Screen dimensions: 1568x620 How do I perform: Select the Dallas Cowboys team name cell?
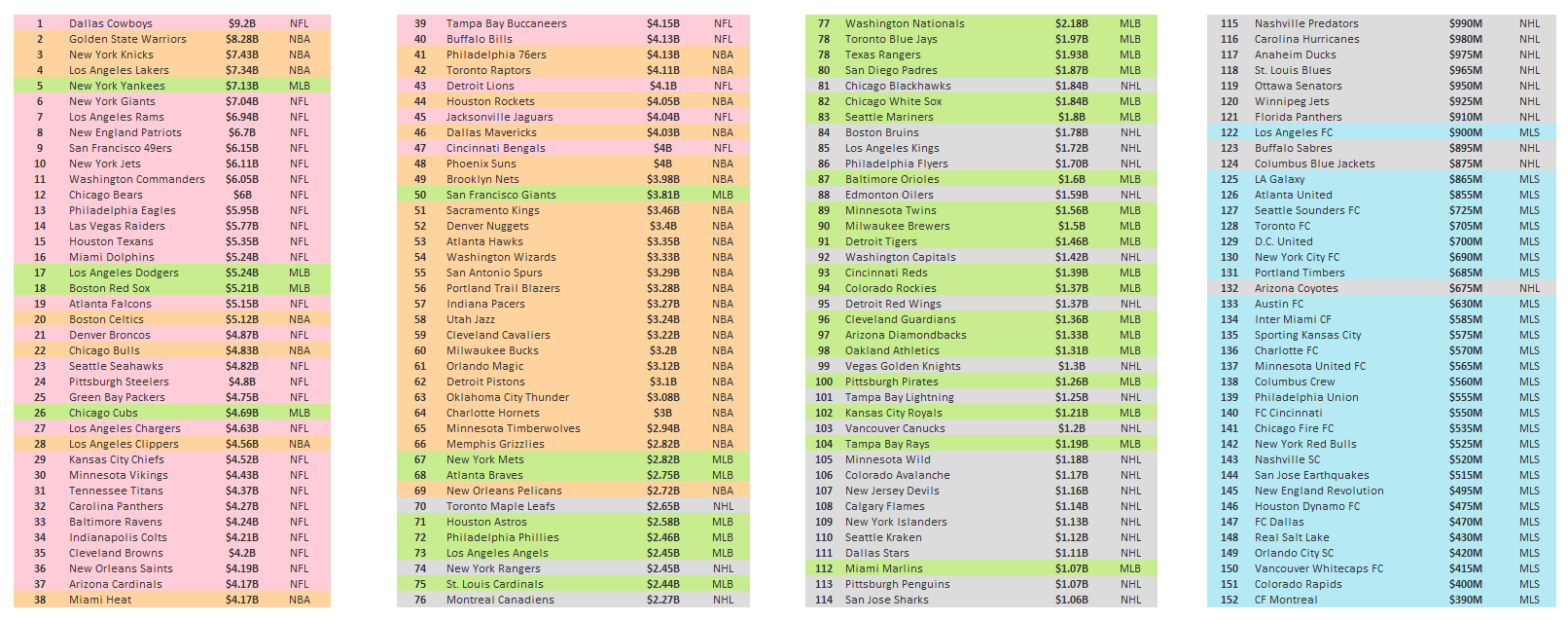(111, 23)
